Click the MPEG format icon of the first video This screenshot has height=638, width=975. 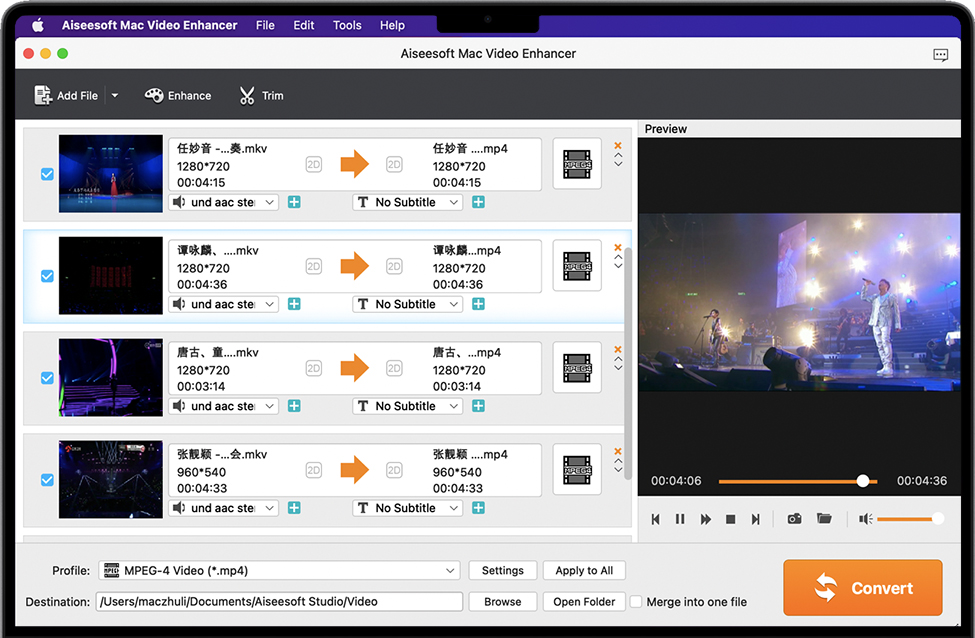[x=577, y=164]
